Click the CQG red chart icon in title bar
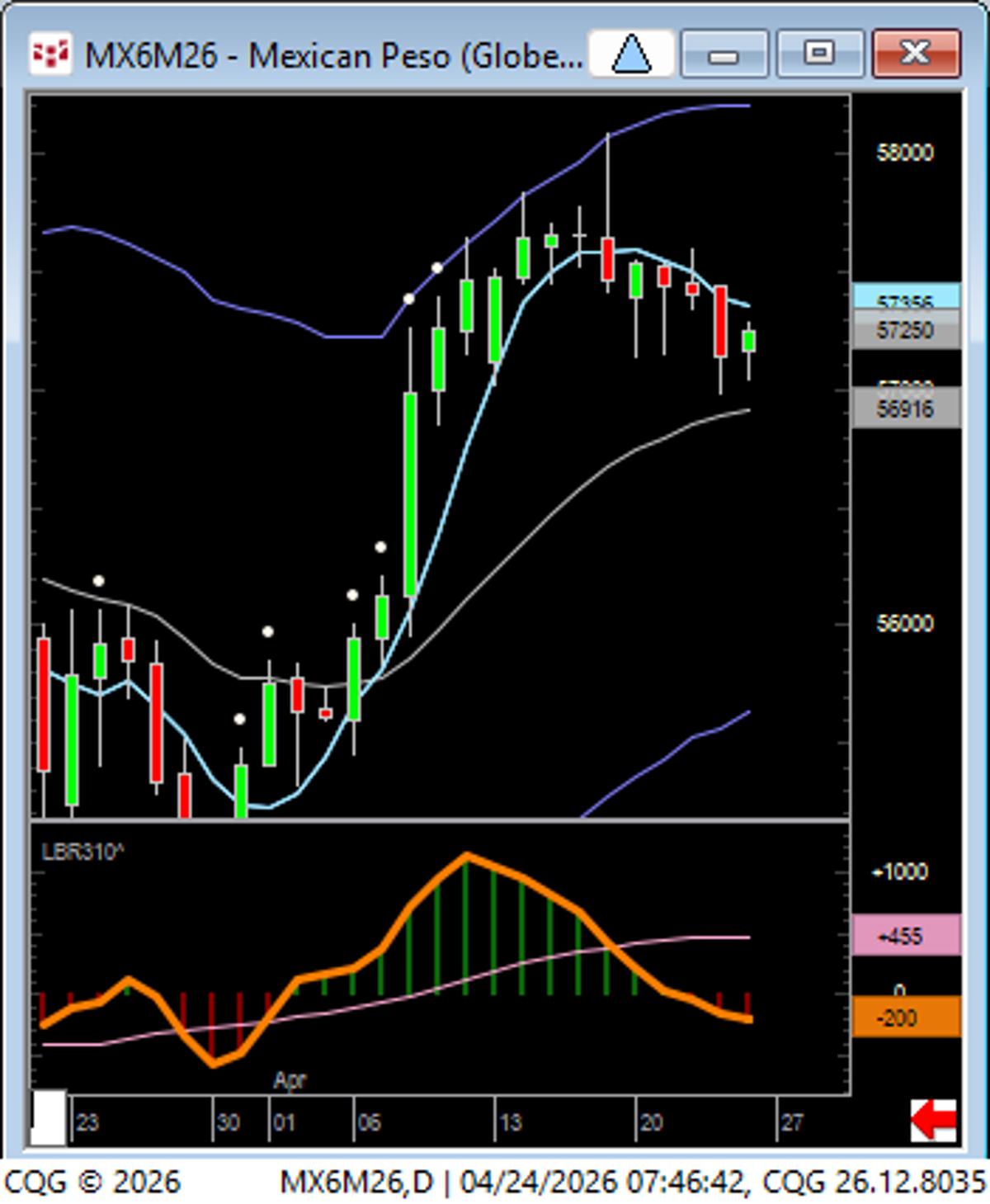This screenshot has width=990, height=1204. 50,54
